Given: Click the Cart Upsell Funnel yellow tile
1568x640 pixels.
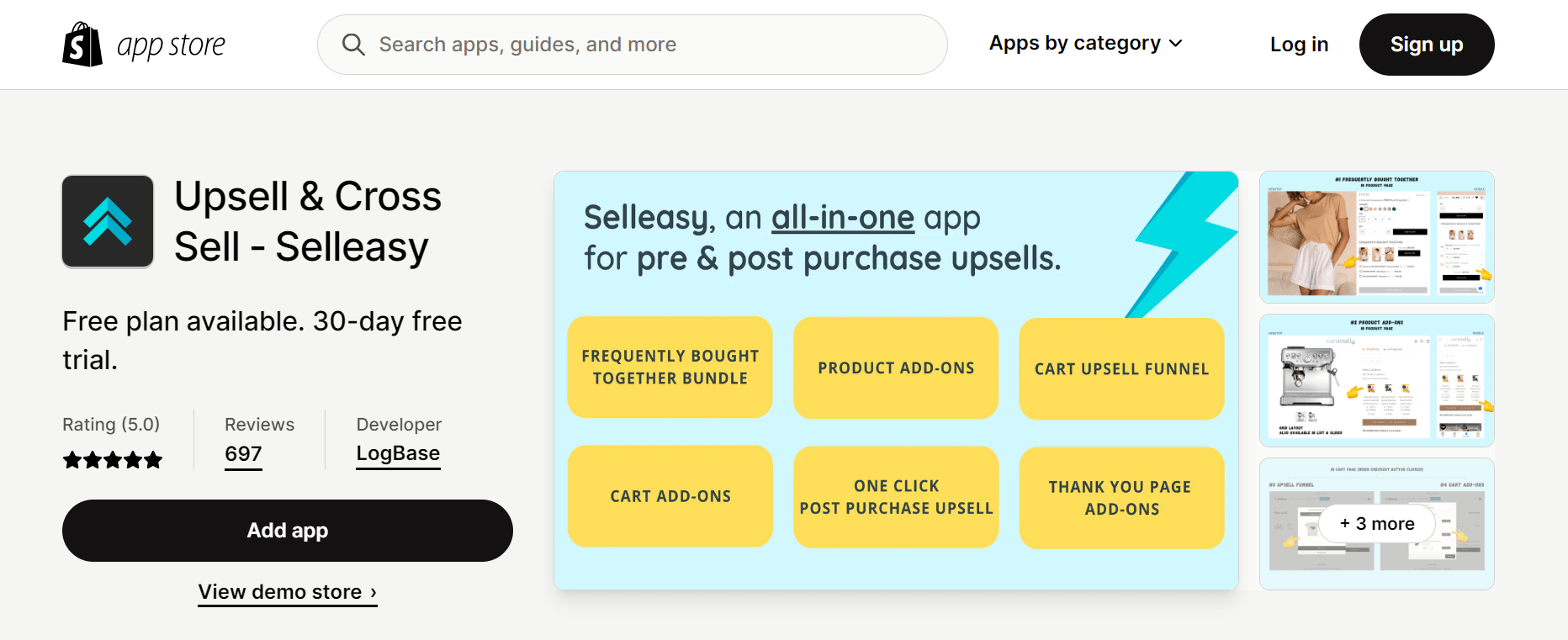Looking at the screenshot, I should pyautogui.click(x=1121, y=369).
